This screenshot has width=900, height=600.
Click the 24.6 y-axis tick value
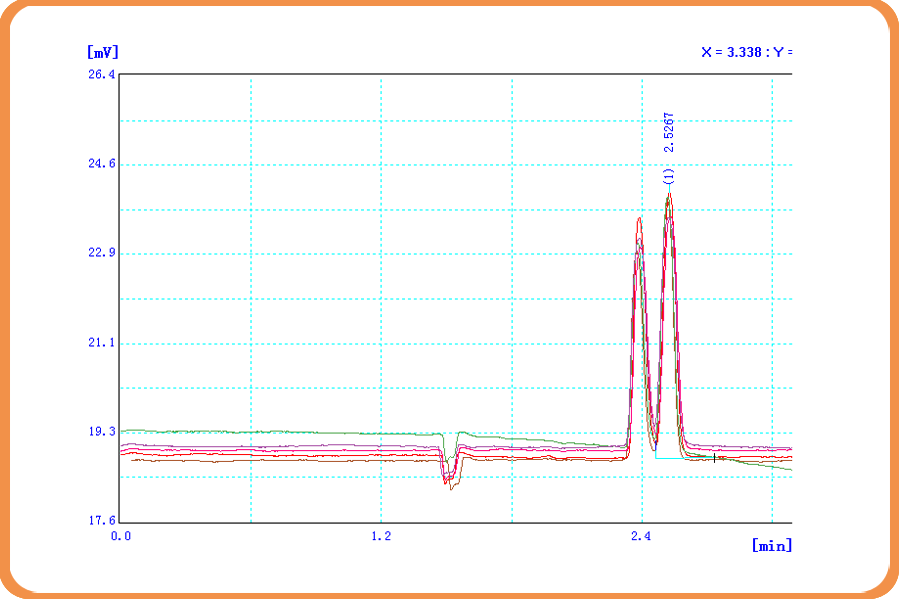click(x=102, y=164)
